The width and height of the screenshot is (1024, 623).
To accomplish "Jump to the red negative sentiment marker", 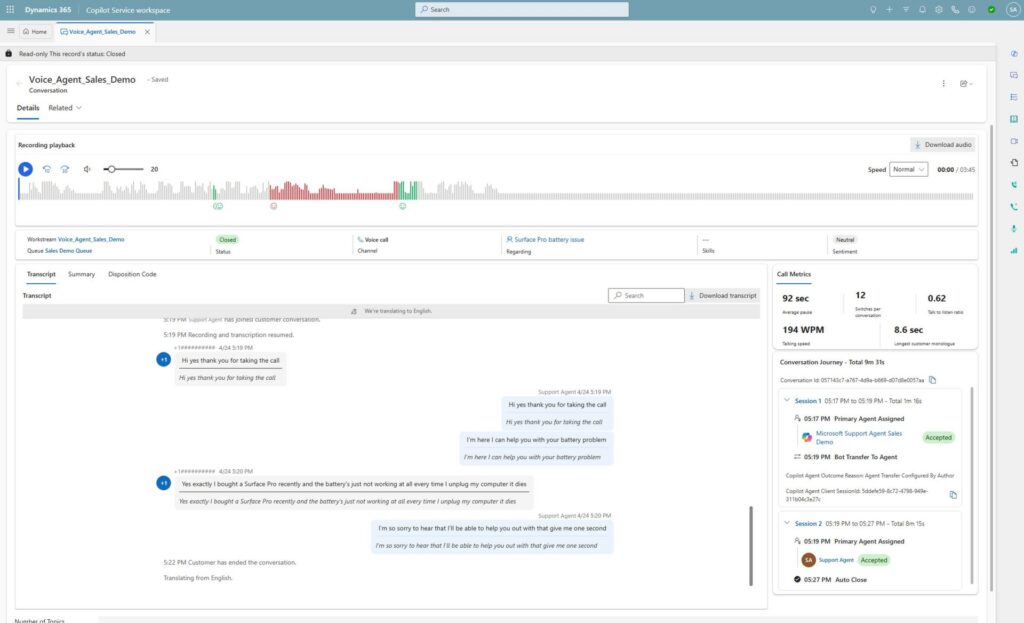I will 274,206.
